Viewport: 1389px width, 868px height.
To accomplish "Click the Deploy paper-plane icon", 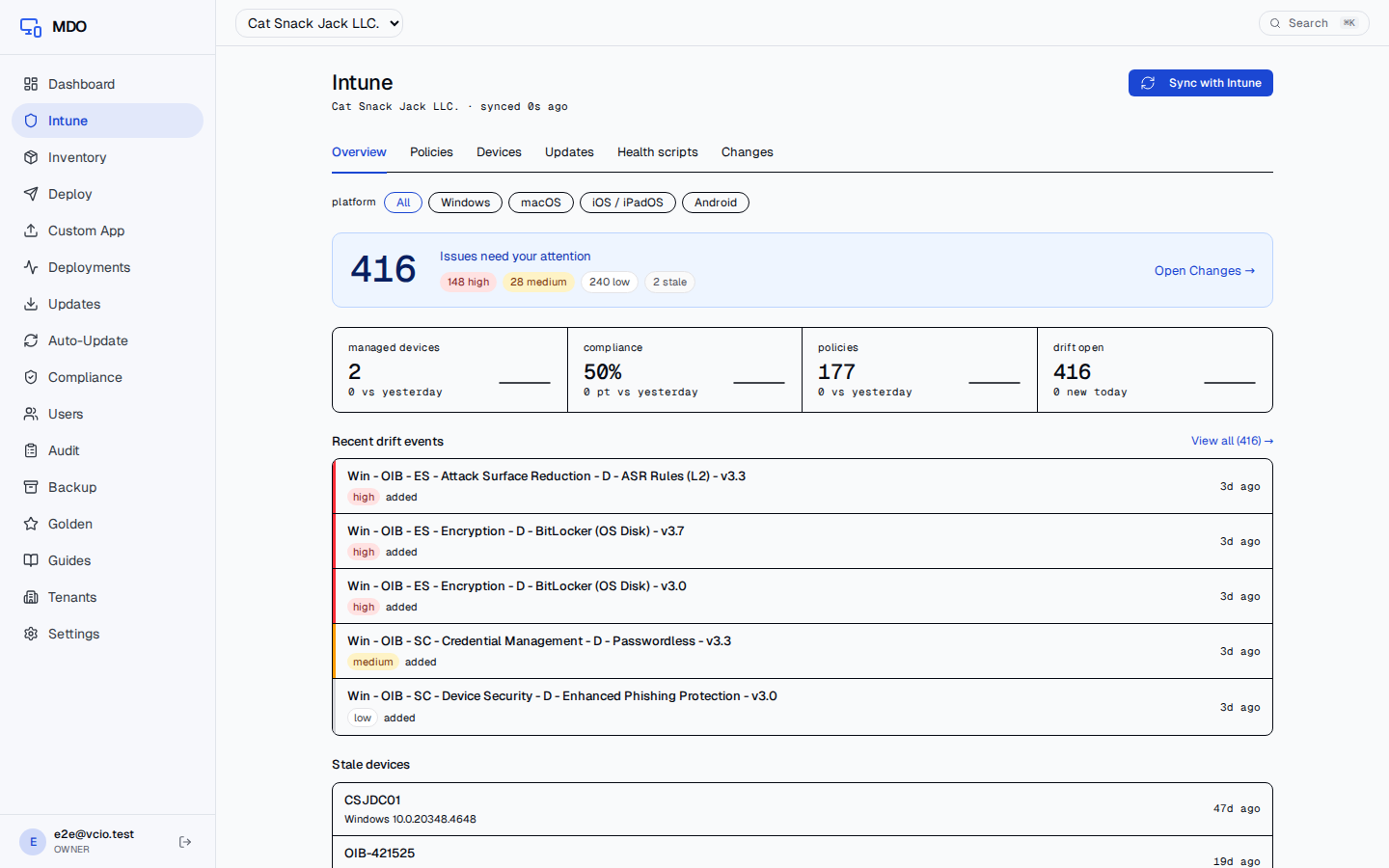I will point(31,194).
